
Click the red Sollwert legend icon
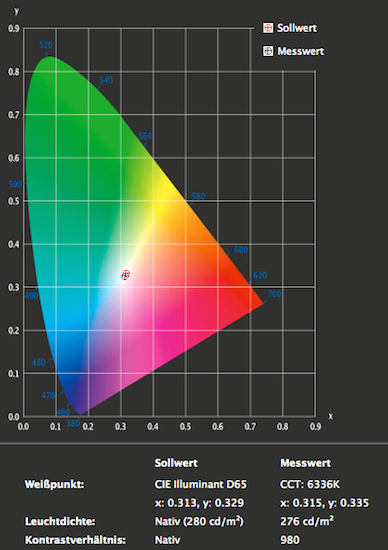pos(268,28)
